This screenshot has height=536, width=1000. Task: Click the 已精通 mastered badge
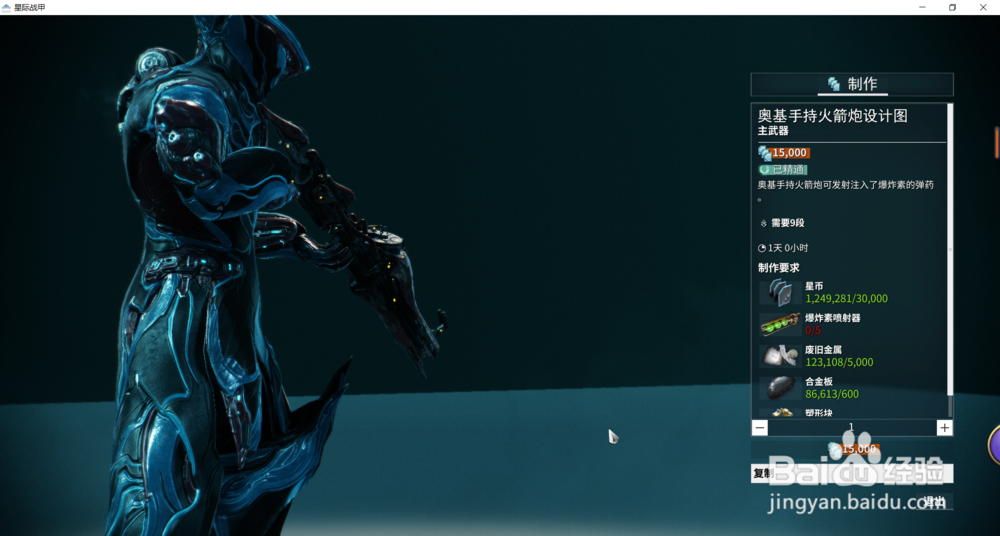point(783,170)
